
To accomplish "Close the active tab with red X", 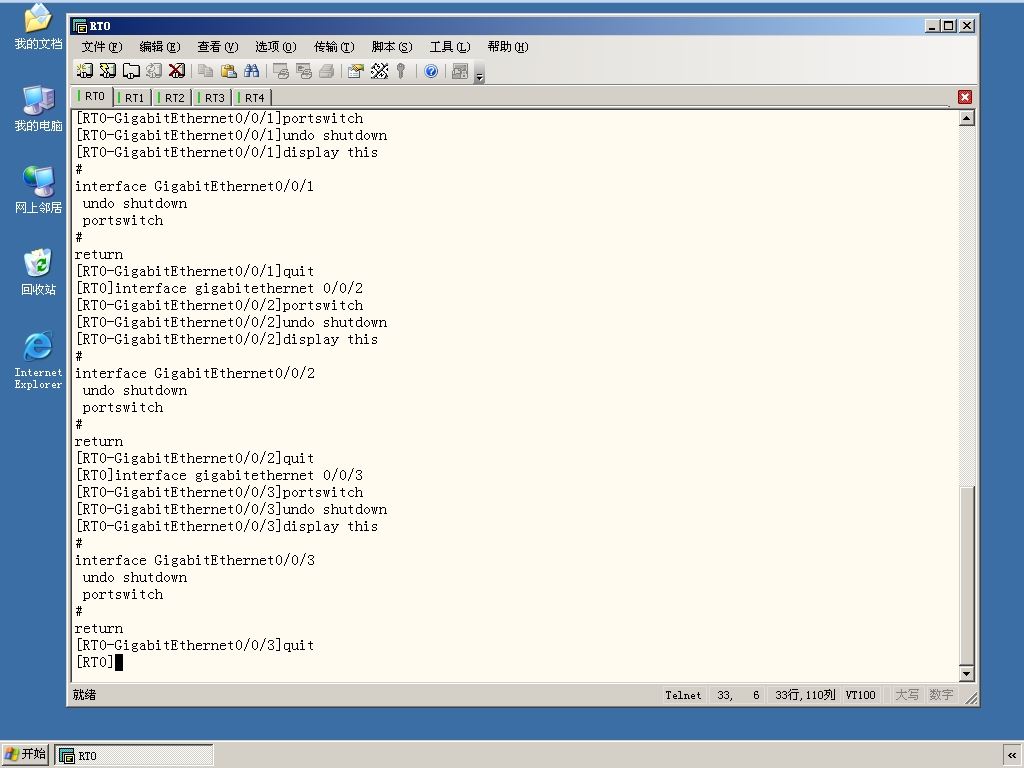I will (x=965, y=97).
